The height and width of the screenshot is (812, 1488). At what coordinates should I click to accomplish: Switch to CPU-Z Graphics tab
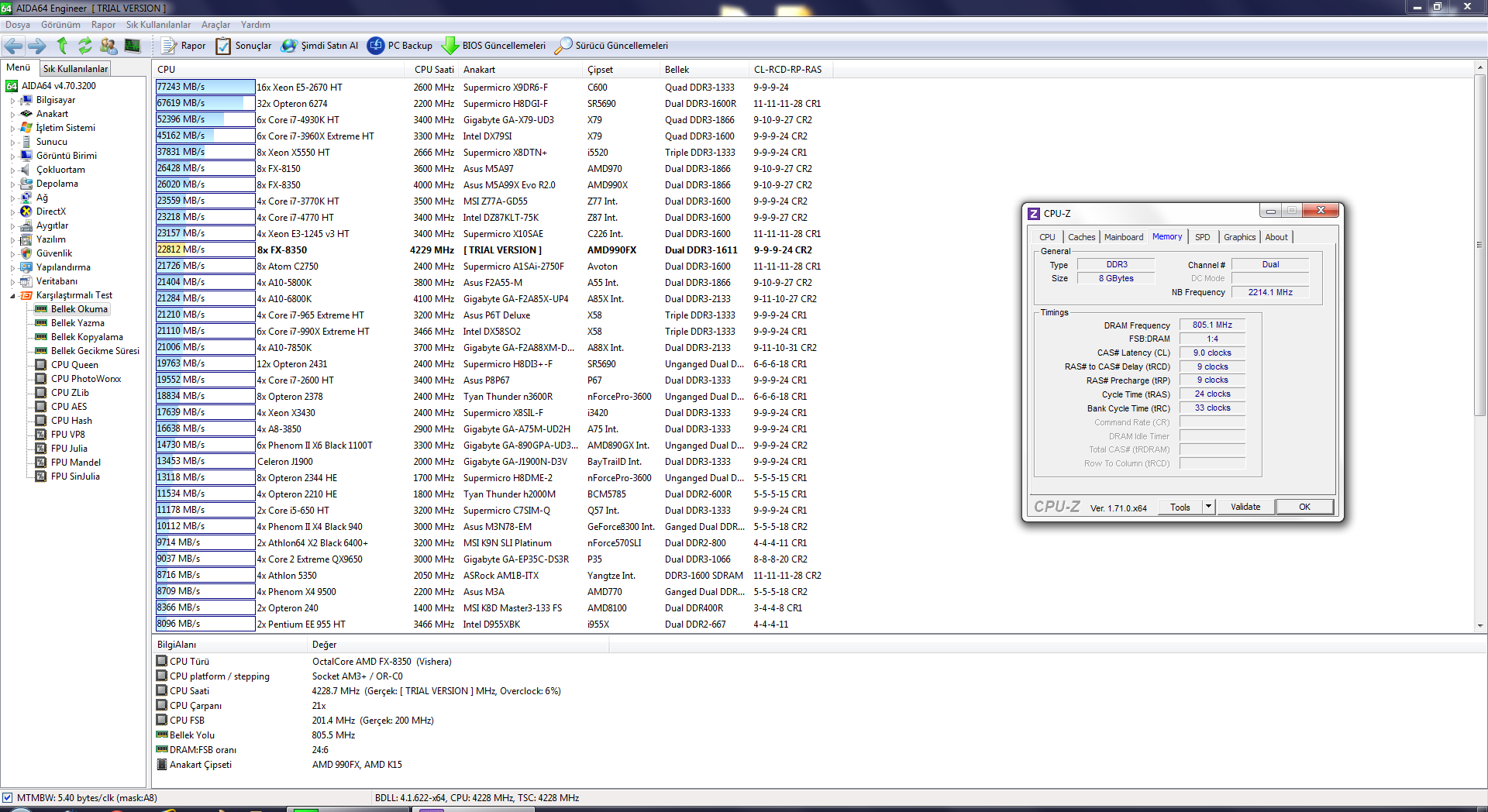click(1239, 237)
